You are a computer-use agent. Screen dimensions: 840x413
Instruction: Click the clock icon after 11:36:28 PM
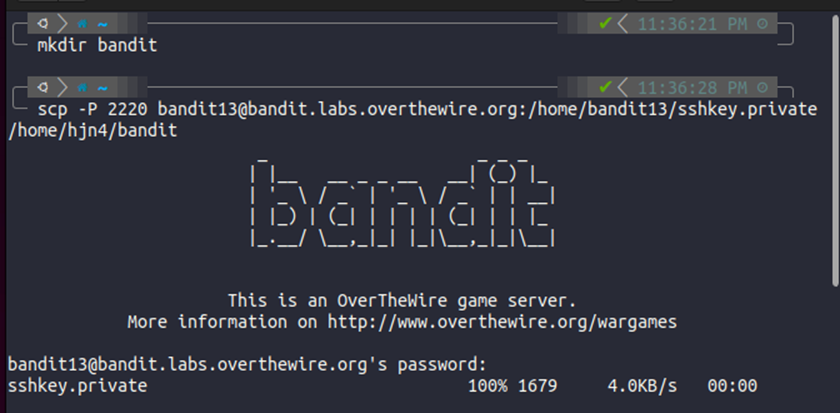[763, 87]
